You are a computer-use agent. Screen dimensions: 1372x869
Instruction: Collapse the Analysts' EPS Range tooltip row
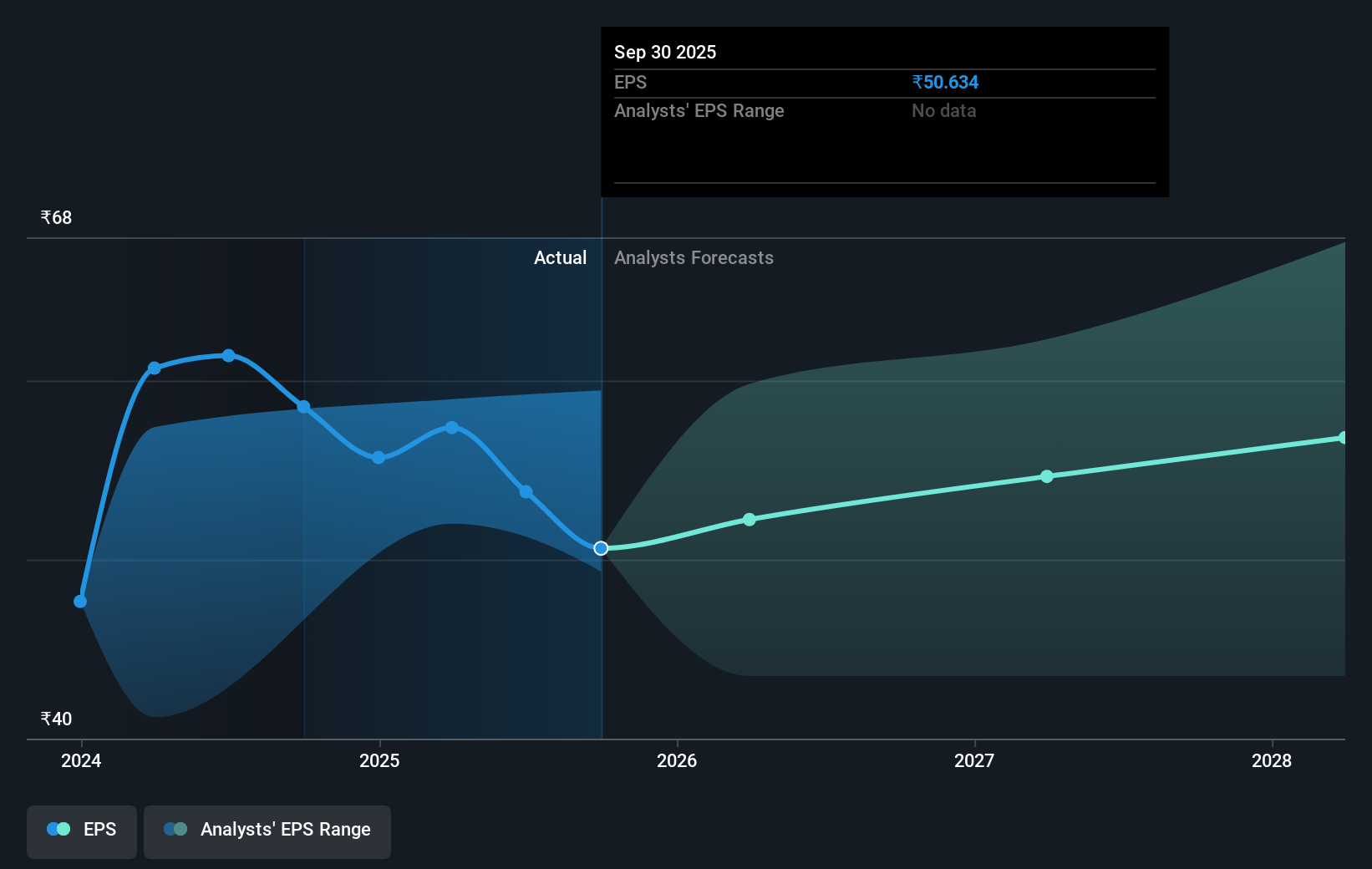pyautogui.click(x=699, y=110)
